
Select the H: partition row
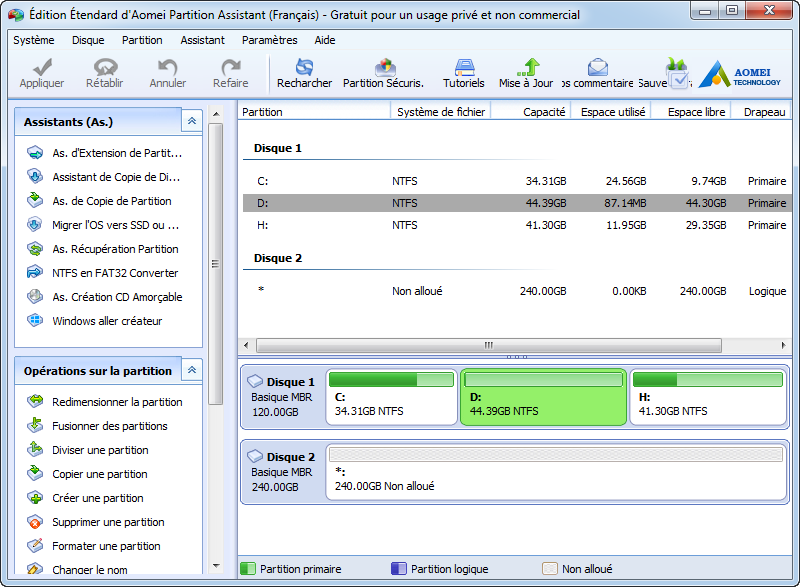pyautogui.click(x=517, y=225)
